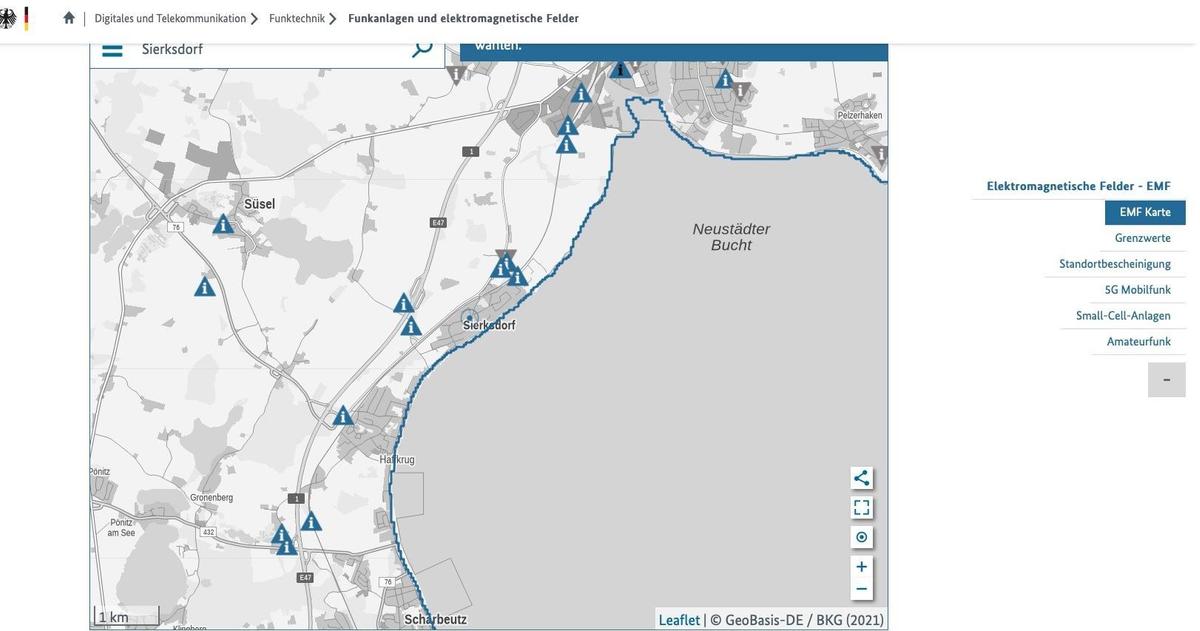The width and height of the screenshot is (1200, 631).
Task: Click the search field containing Sierksdorf
Action: pyautogui.click(x=270, y=49)
